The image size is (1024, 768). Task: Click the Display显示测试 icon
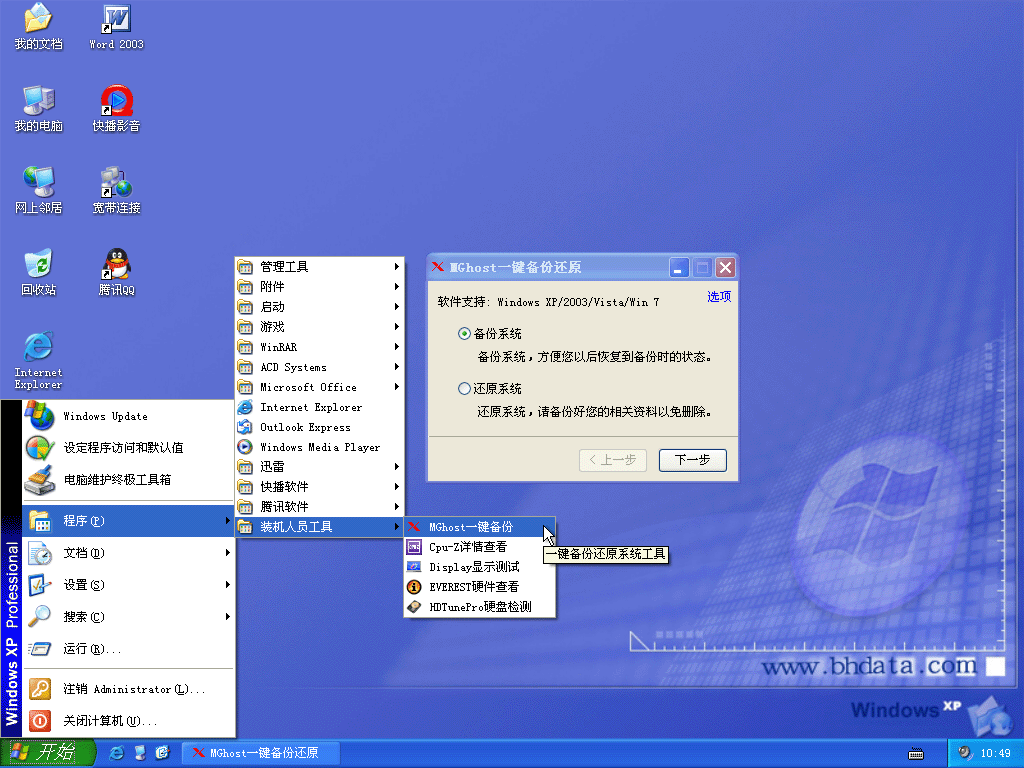coord(414,567)
